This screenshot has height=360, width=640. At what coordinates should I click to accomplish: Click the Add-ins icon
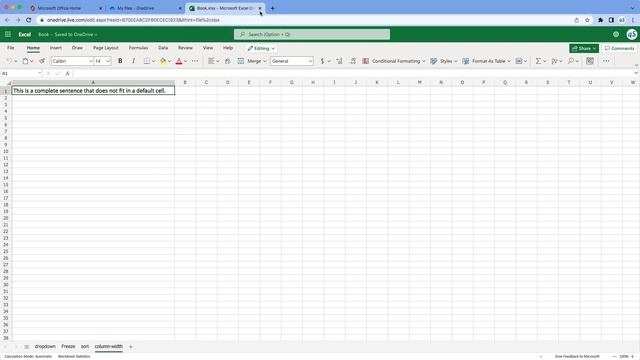point(590,61)
